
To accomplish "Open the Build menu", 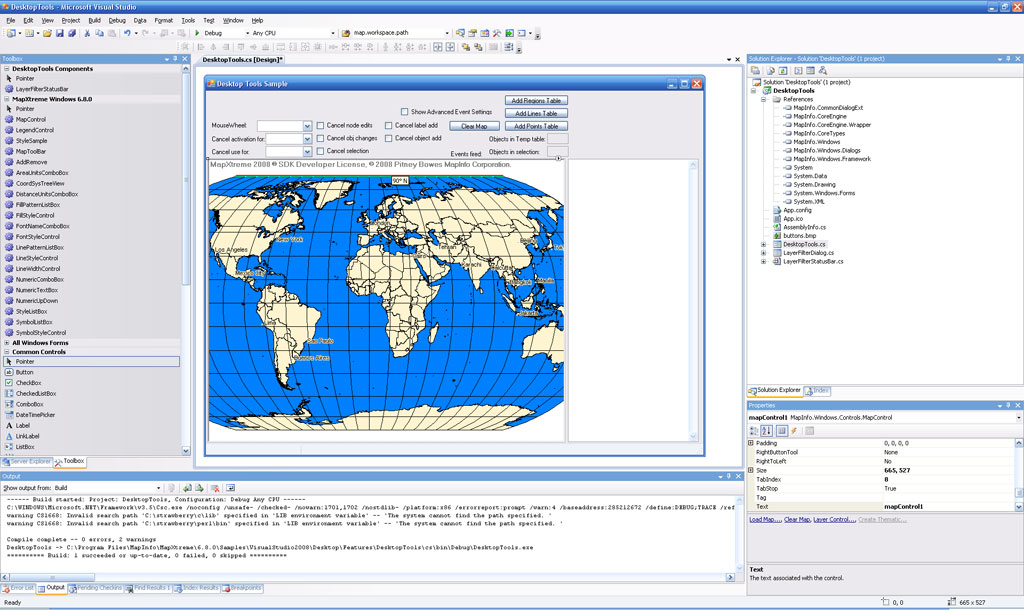I will [x=95, y=20].
